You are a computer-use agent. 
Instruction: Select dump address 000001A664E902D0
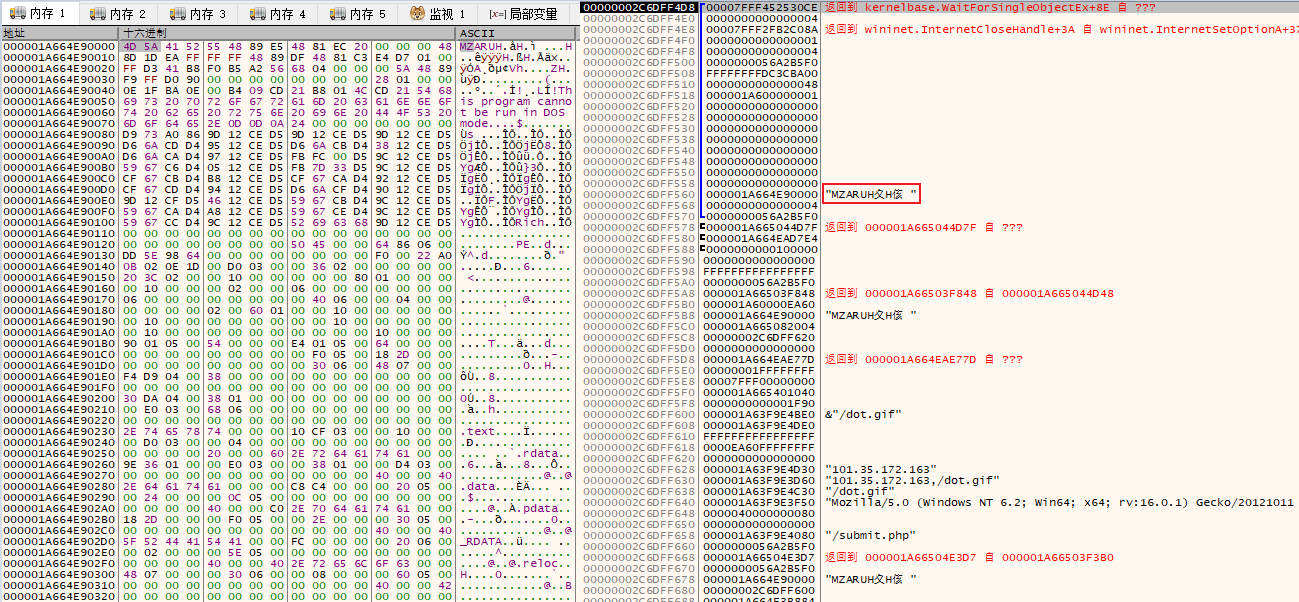point(60,541)
